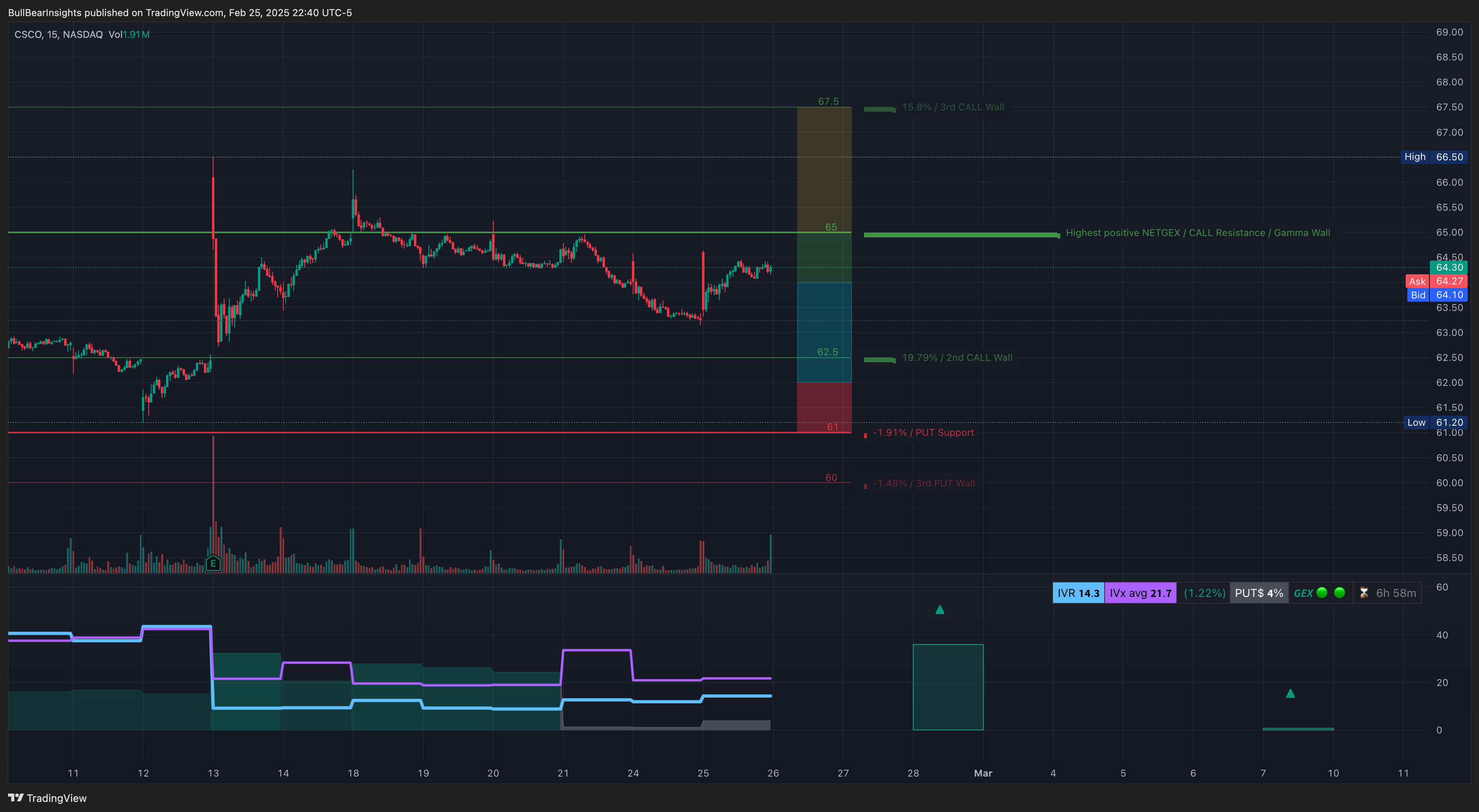Screen dimensions: 1479x812
Task: Click the tall red volume spike at 13
Action: [213, 493]
